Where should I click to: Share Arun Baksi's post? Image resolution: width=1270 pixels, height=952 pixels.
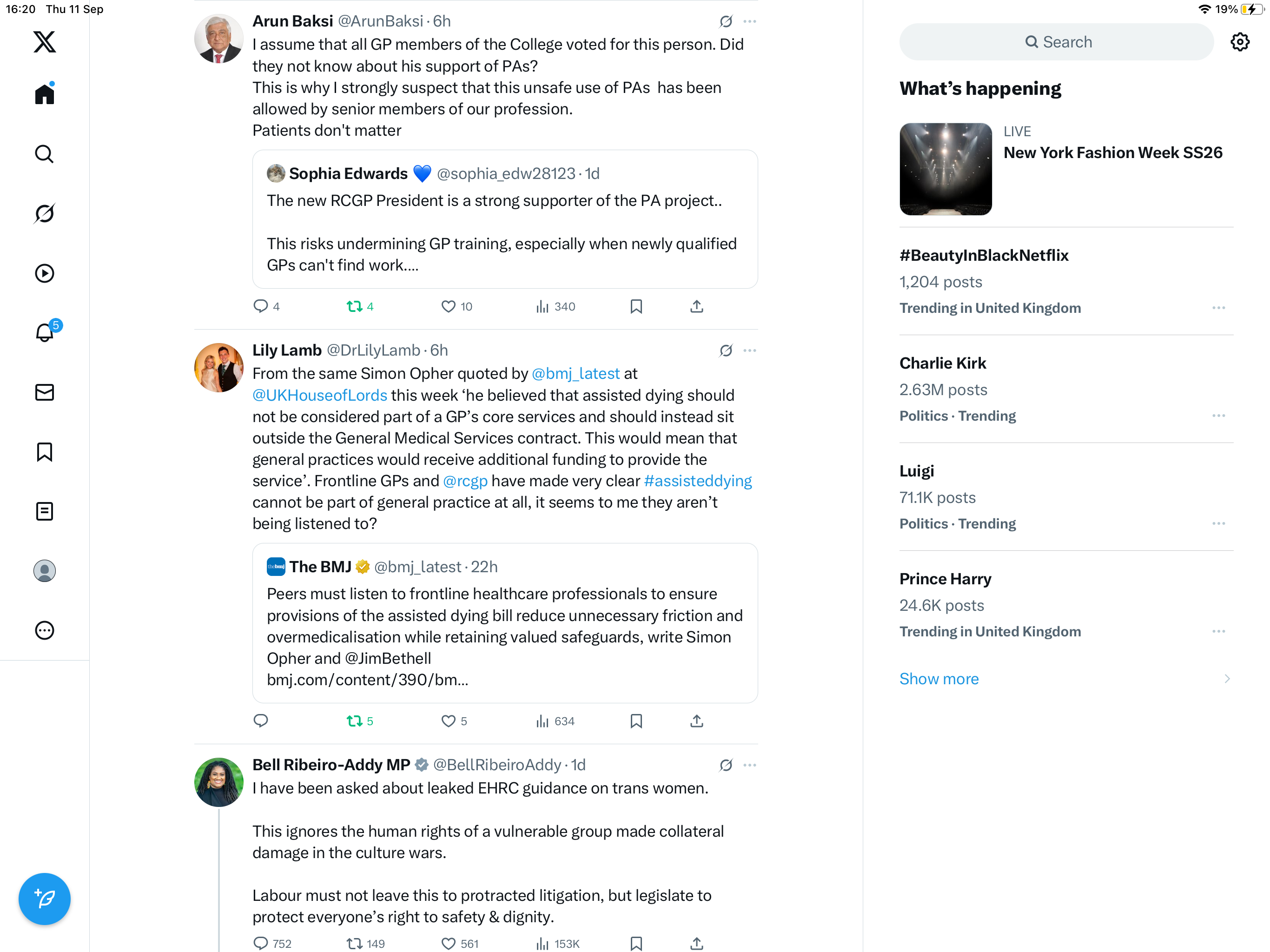(x=696, y=307)
